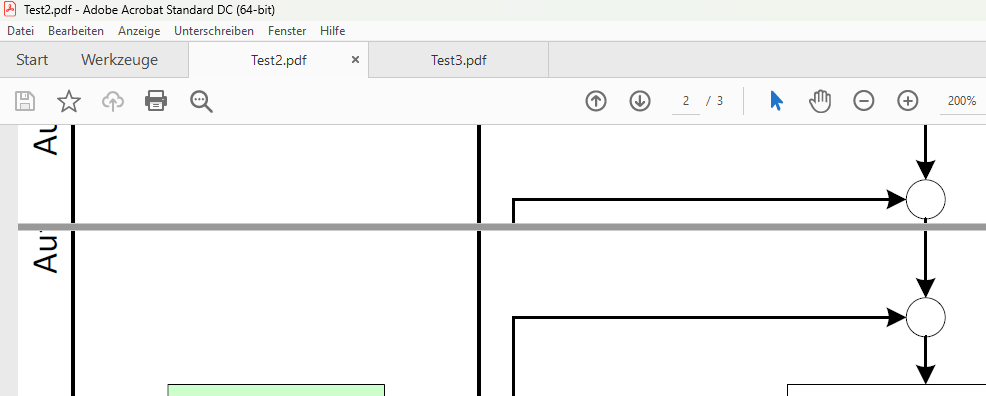Click the Save file icon
Screen dimensions: 986x396
(25, 101)
